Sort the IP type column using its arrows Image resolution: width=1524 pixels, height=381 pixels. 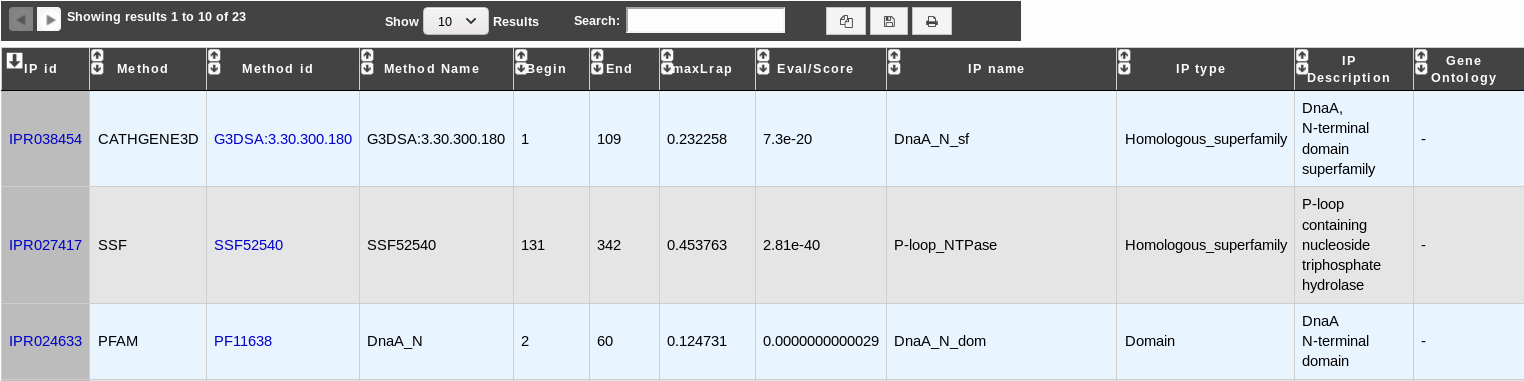click(1124, 62)
